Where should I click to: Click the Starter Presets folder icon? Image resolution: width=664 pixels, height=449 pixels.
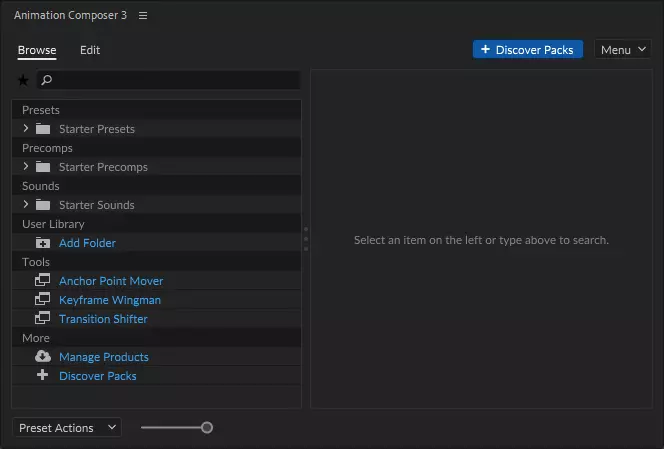[x=43, y=128]
